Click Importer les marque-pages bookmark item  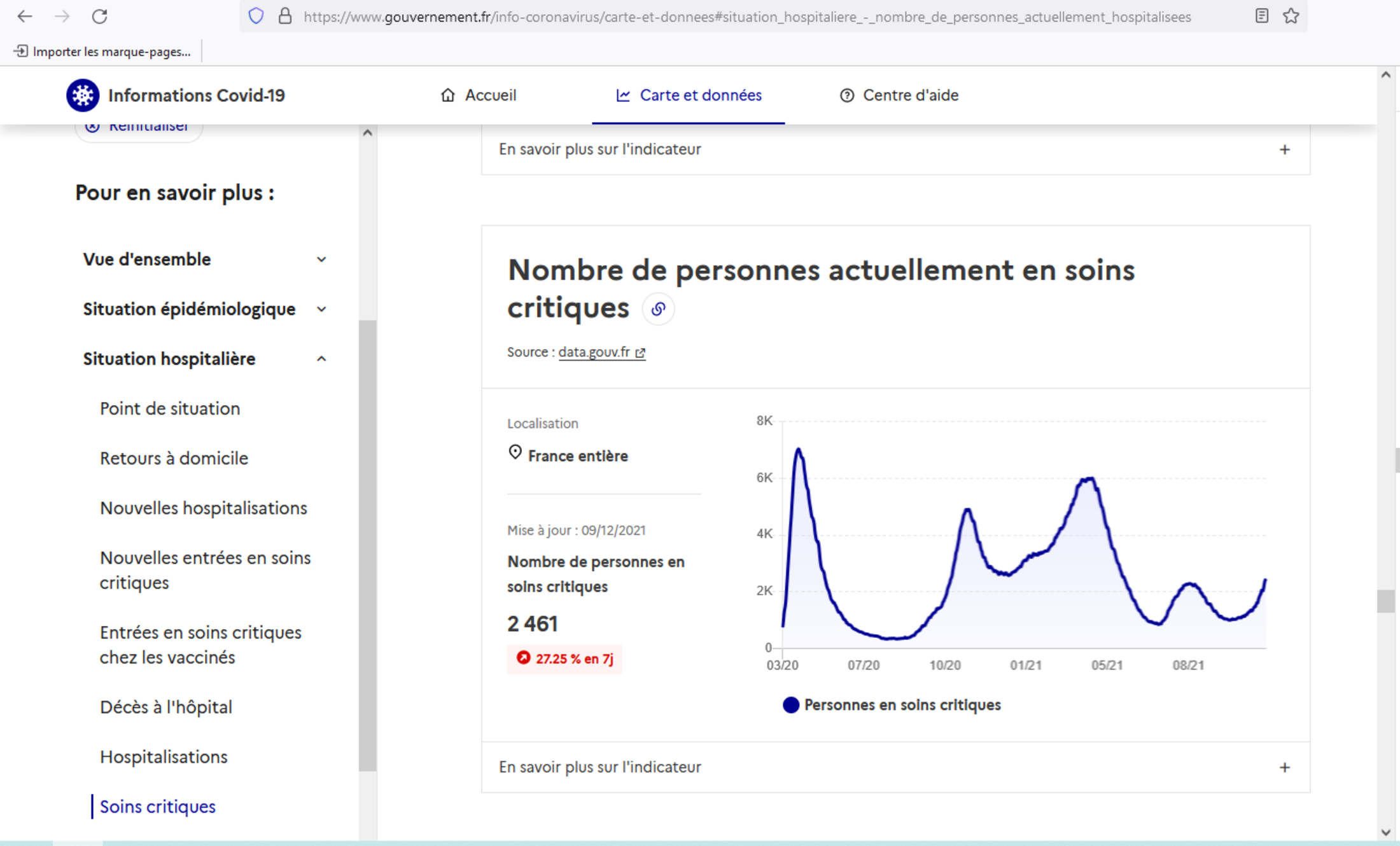click(x=103, y=52)
